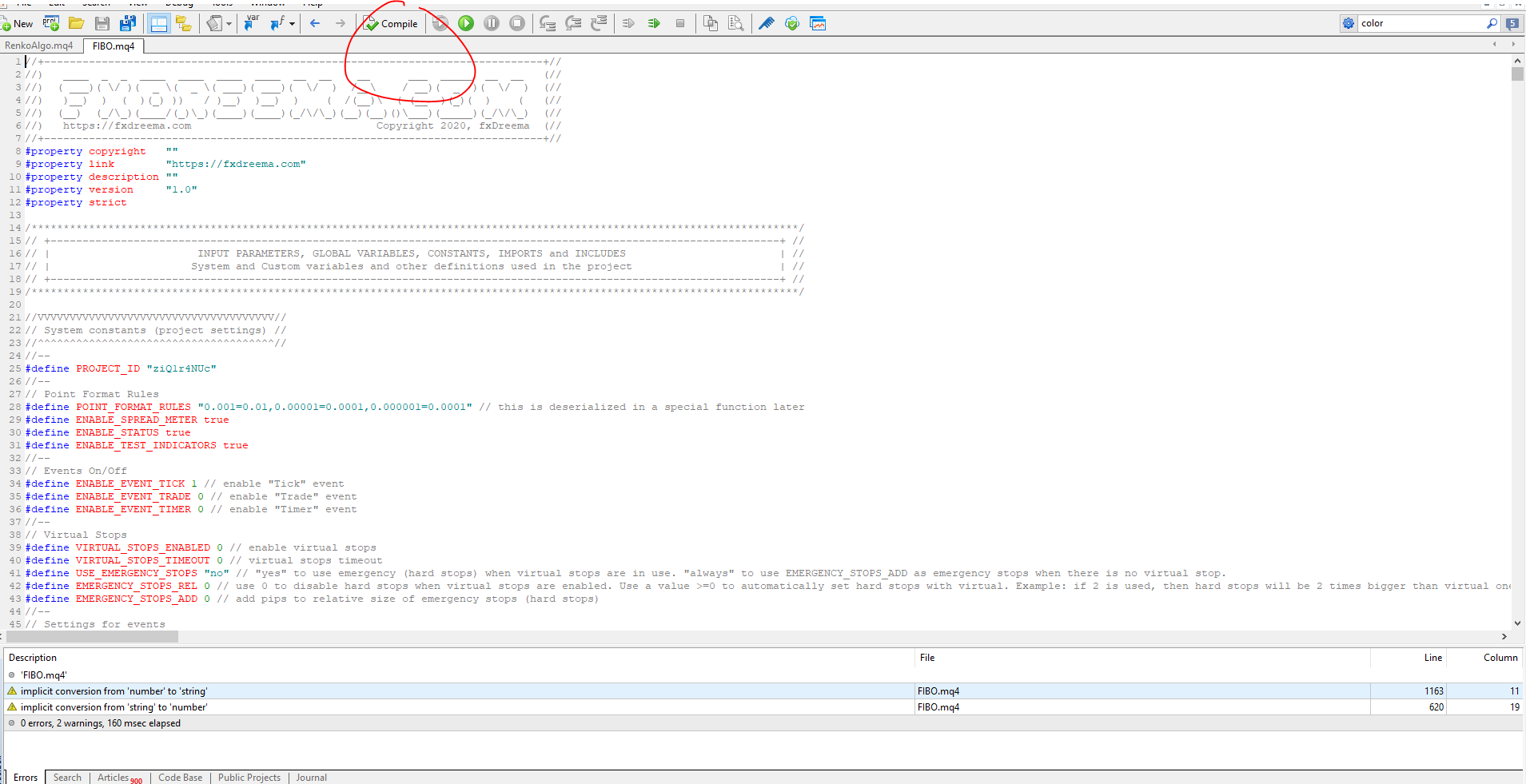The height and width of the screenshot is (784, 1526).
Task: Open the MQL Wizard new project icon
Action: [x=51, y=23]
